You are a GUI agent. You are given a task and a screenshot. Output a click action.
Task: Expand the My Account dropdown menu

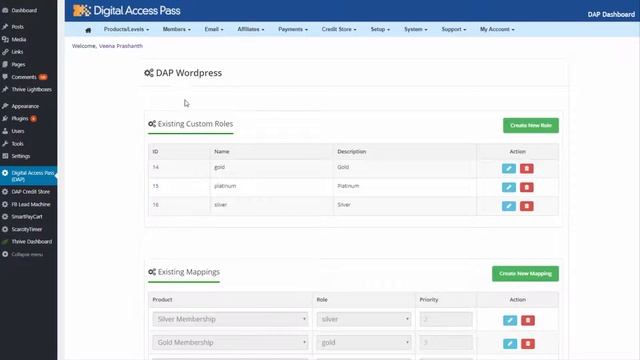coord(497,29)
